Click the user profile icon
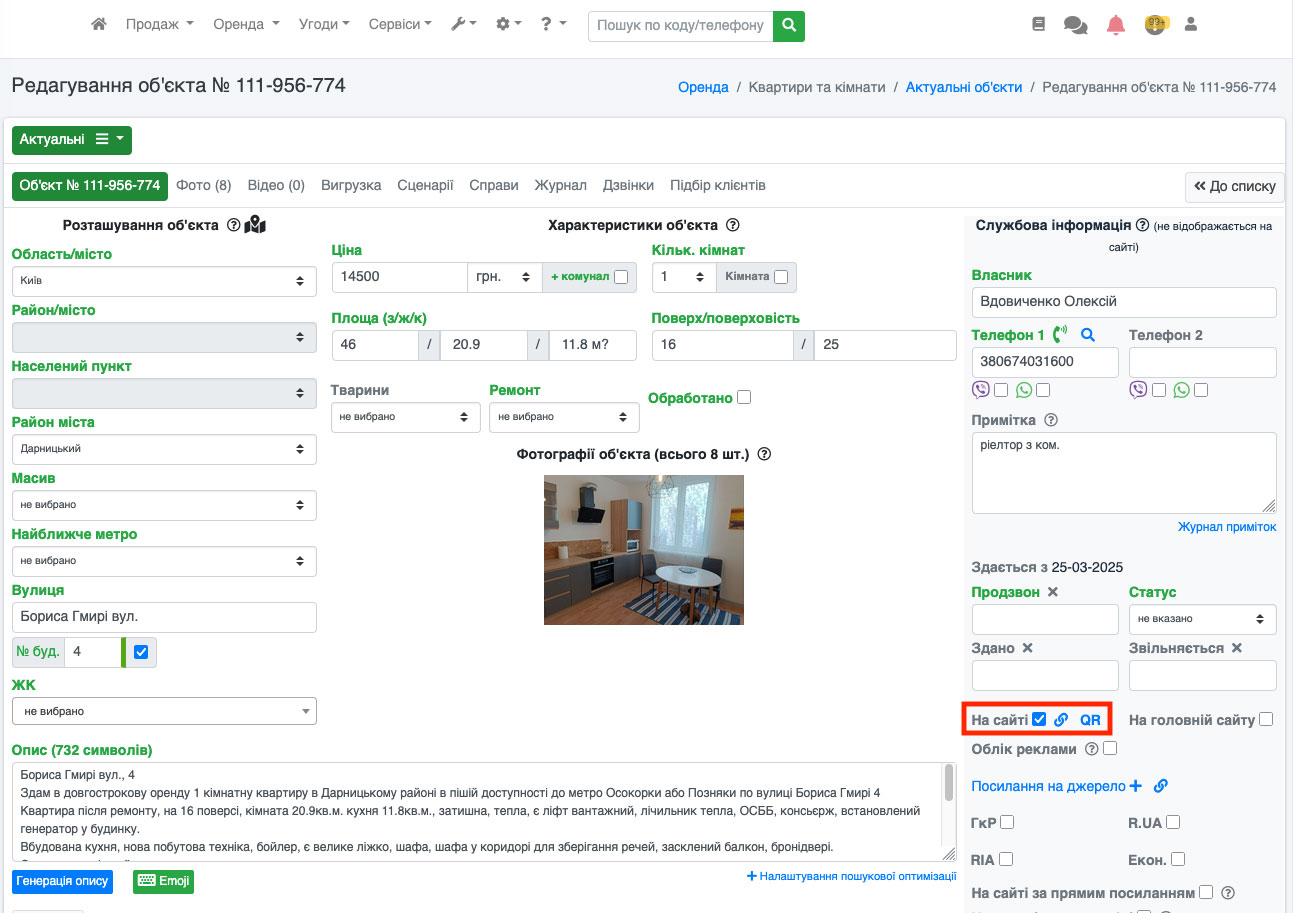Image resolution: width=1293 pixels, height=913 pixels. [1190, 24]
